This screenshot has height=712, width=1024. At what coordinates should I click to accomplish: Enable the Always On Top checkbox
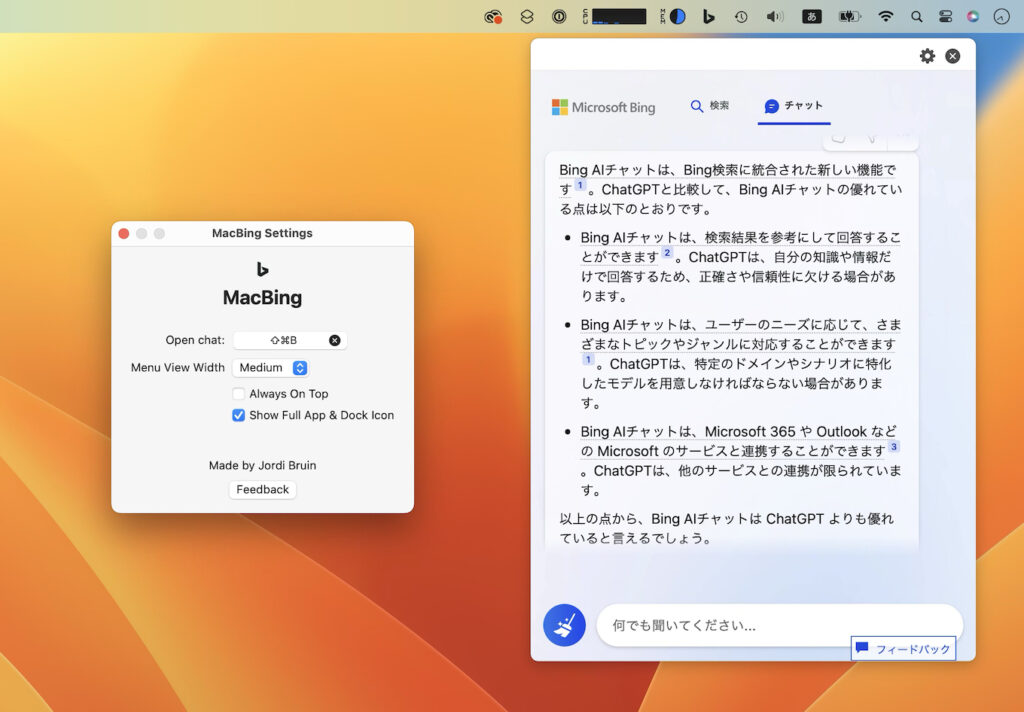click(239, 394)
